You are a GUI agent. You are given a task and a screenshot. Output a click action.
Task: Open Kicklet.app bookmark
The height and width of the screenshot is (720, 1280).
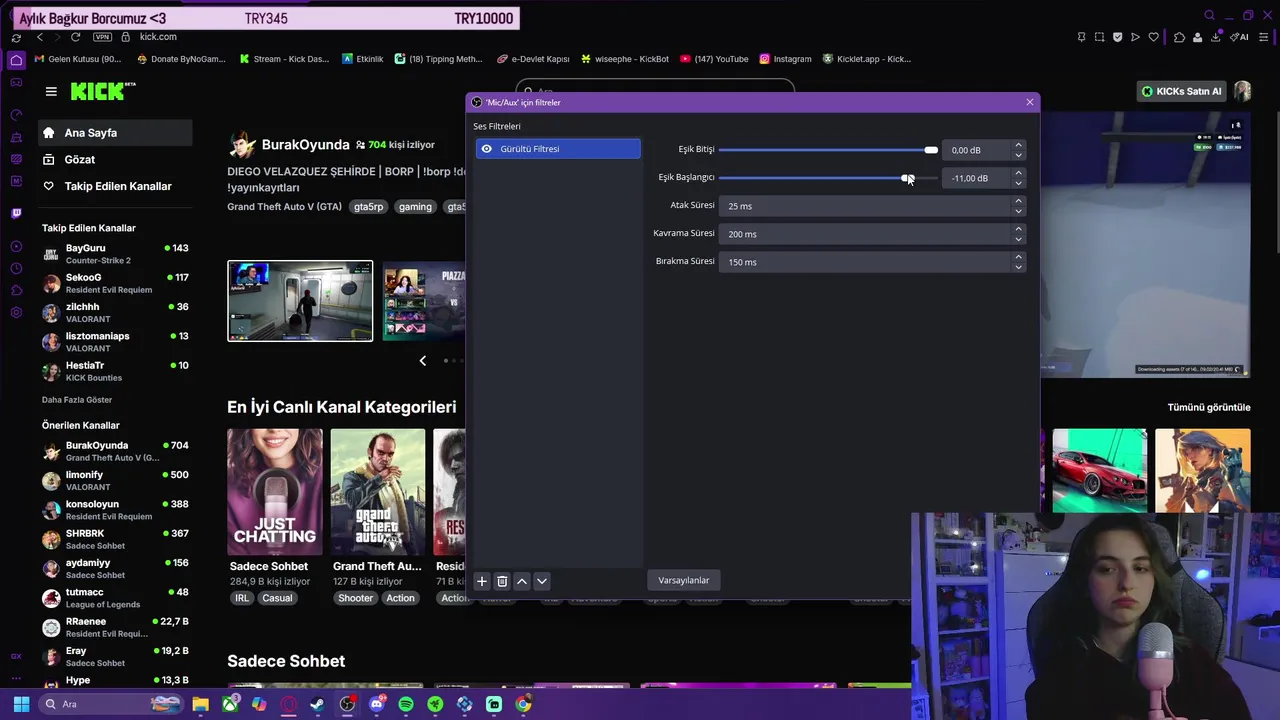tap(867, 59)
